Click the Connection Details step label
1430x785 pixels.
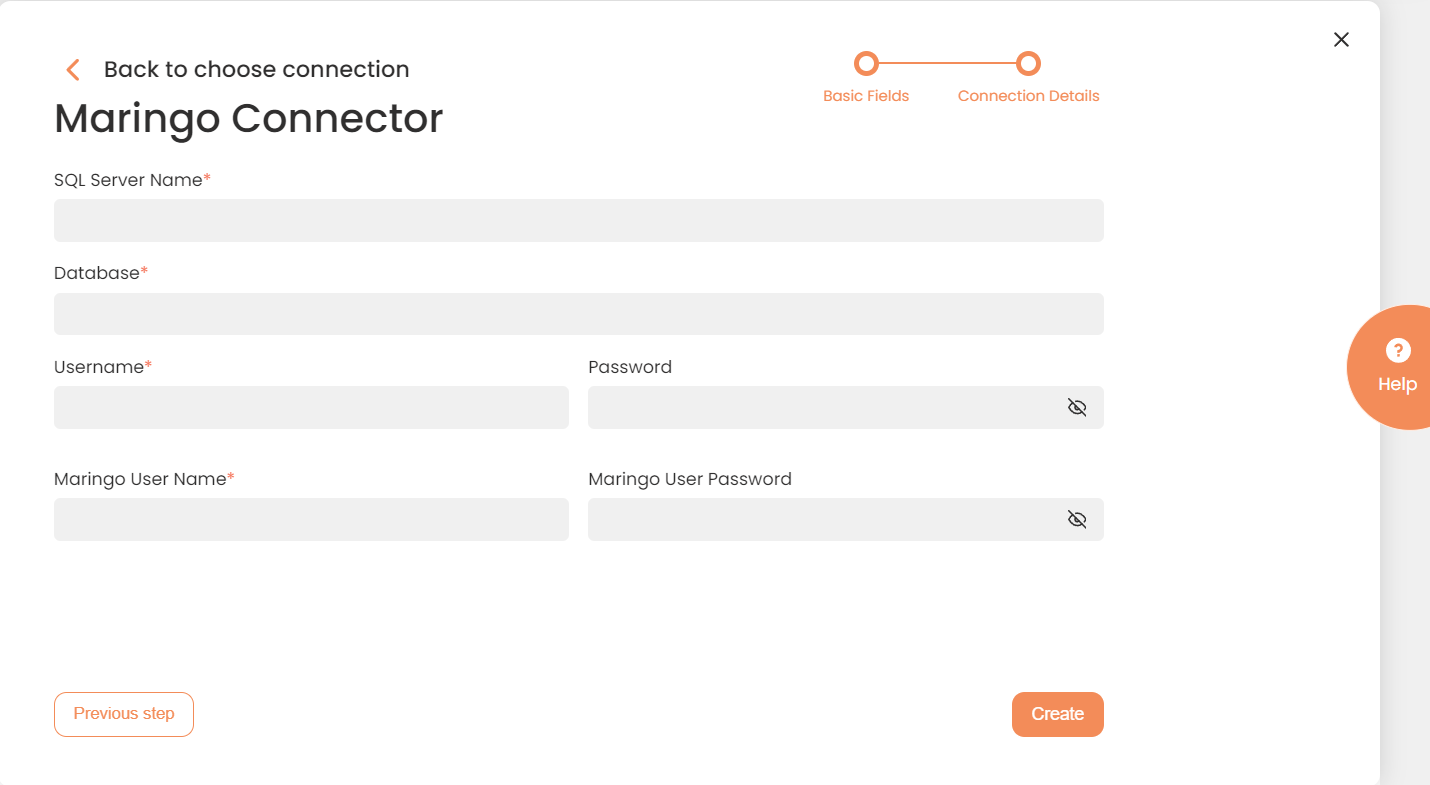click(1028, 96)
